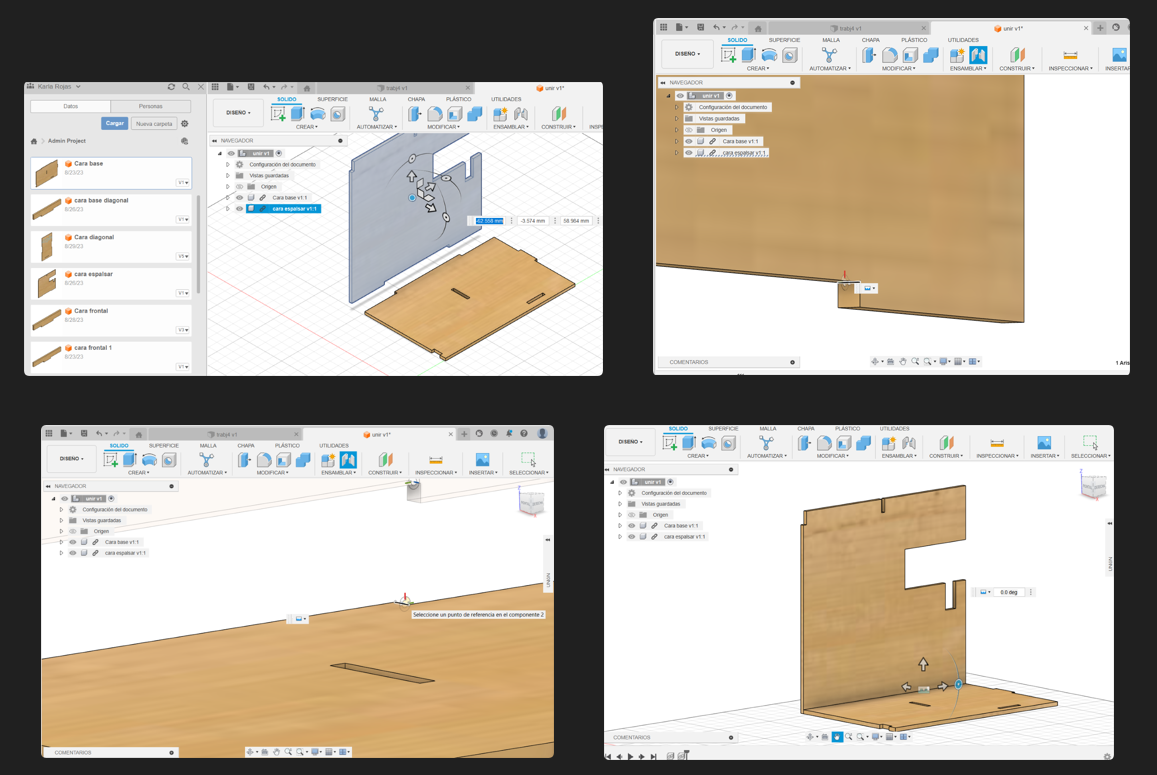The image size is (1157, 775).
Task: Select Measure icon above INSPECCIONAR in top-right window
Action: (1070, 55)
